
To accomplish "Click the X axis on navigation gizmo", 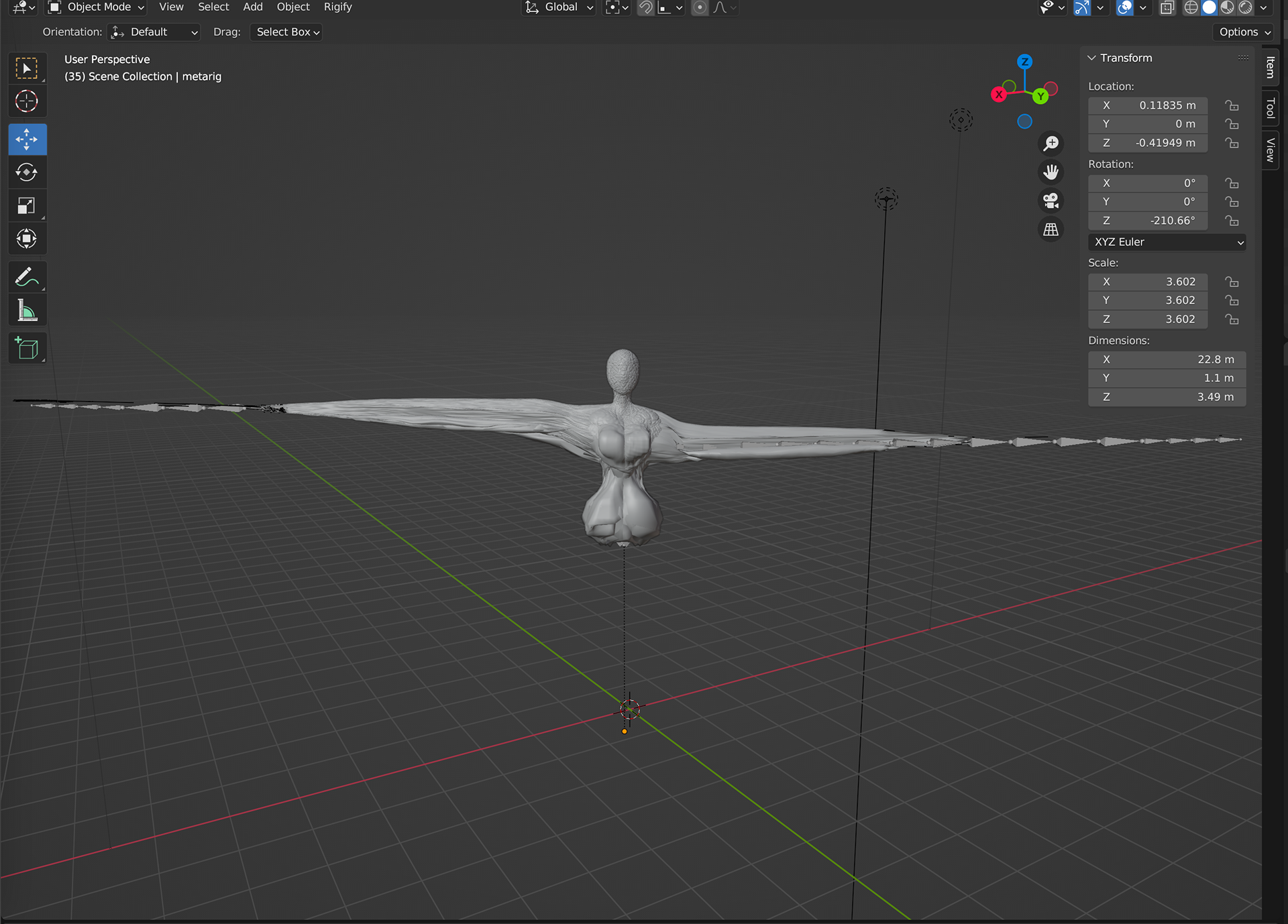I will [999, 95].
